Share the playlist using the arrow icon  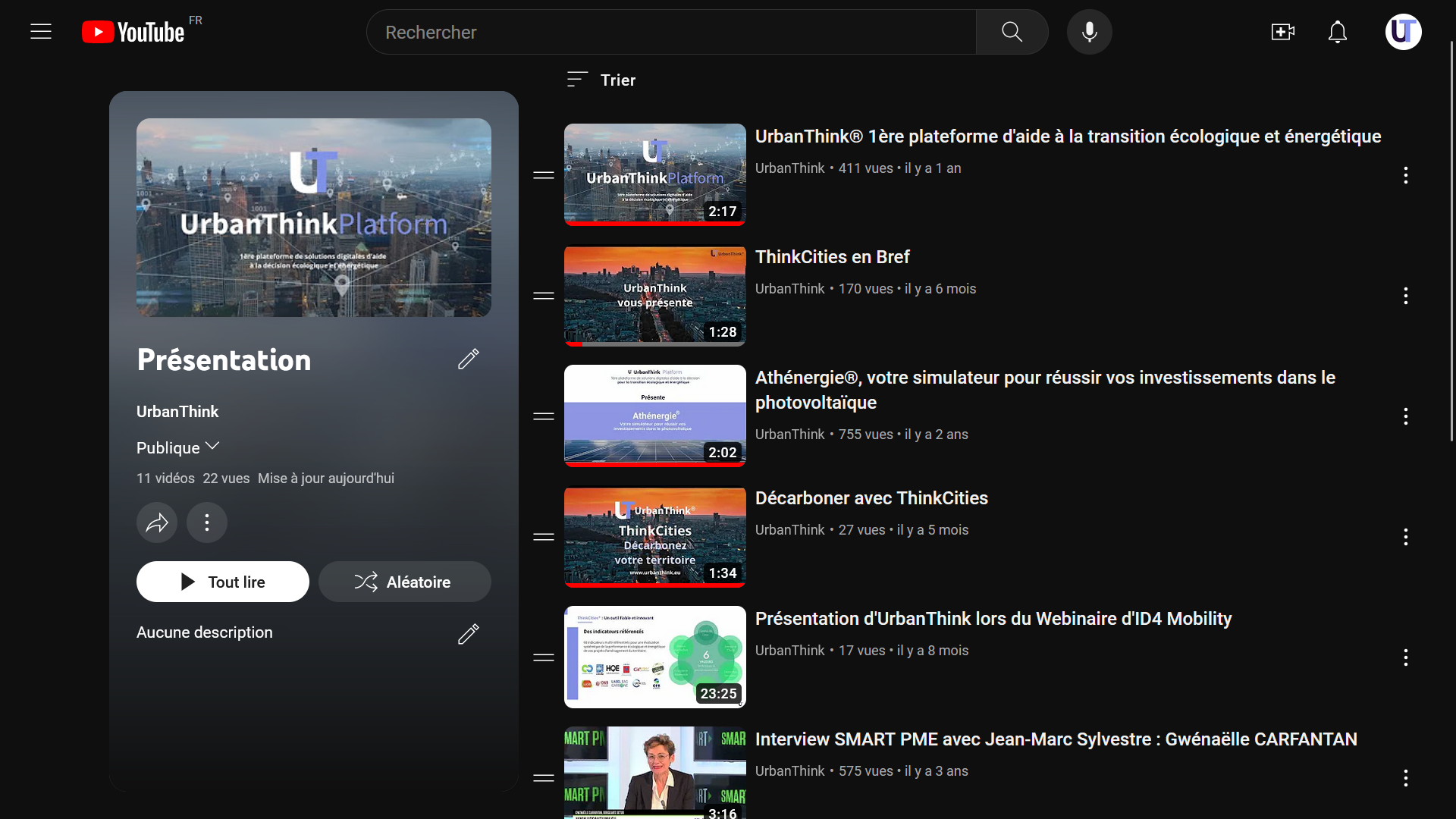pos(157,522)
